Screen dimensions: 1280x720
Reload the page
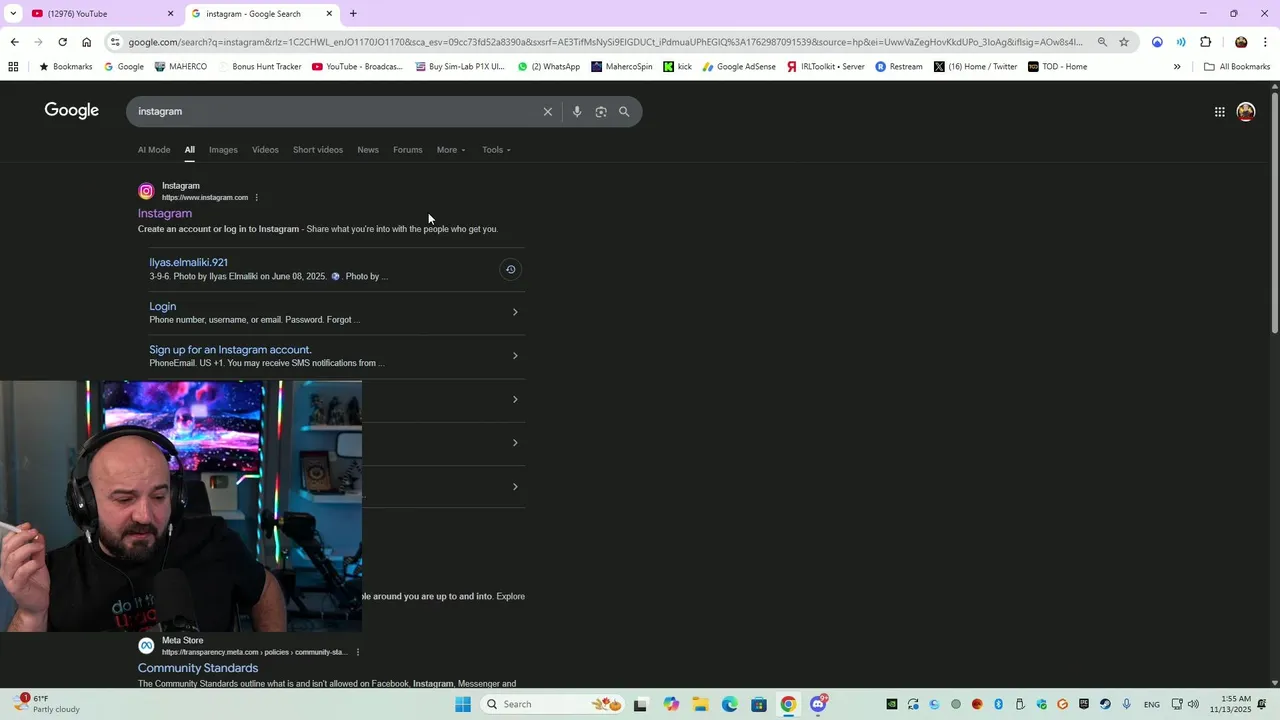[x=62, y=42]
